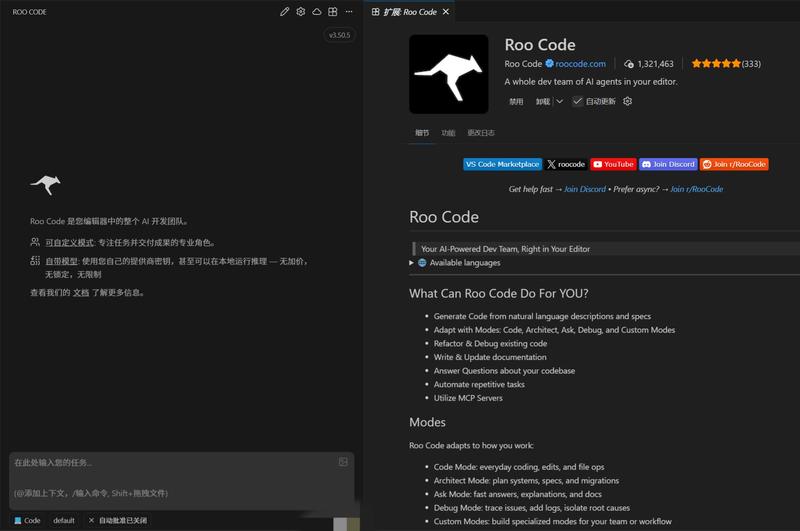Viewport: 800px width, 531px height.
Task: Click the 卸载 uninstall button
Action: (542, 102)
